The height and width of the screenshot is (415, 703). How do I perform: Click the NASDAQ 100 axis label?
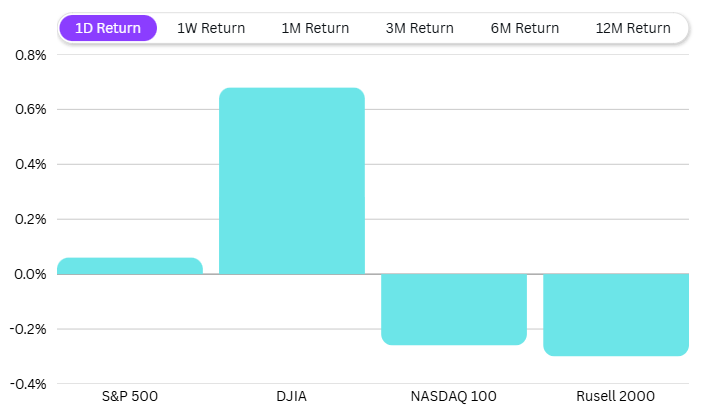pyautogui.click(x=454, y=396)
